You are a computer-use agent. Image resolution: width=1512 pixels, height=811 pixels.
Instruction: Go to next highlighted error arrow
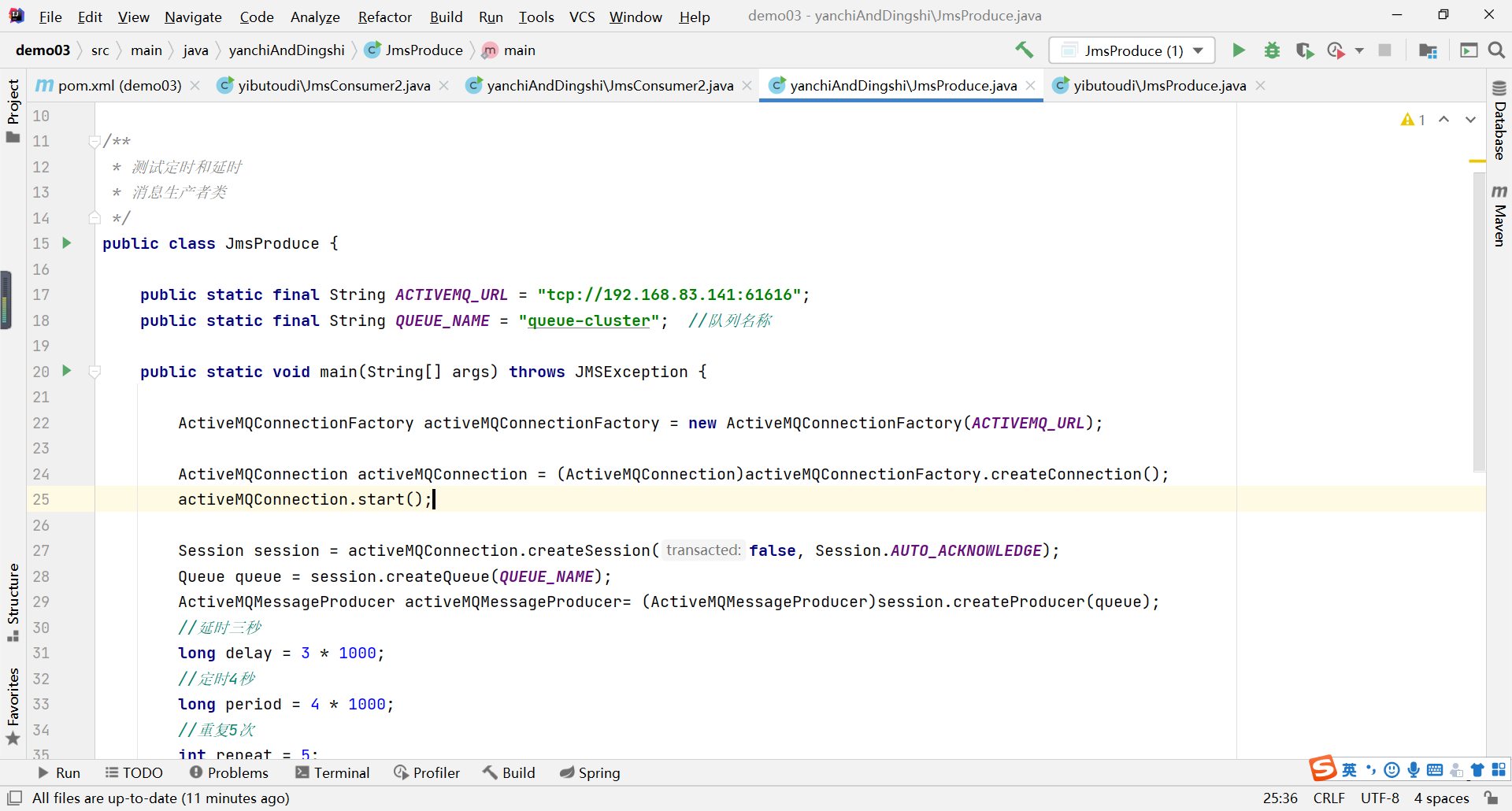[1470, 120]
